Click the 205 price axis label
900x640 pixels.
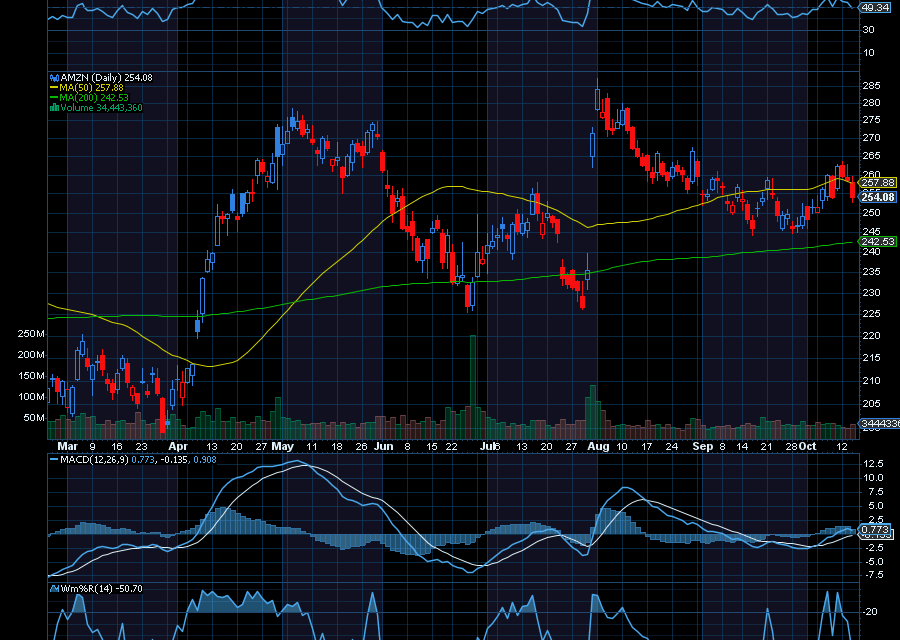(871, 404)
